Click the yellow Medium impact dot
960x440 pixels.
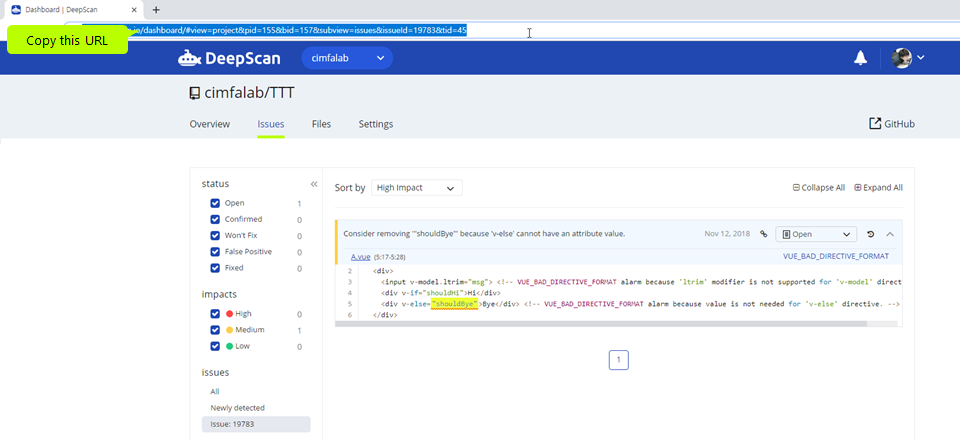230,330
